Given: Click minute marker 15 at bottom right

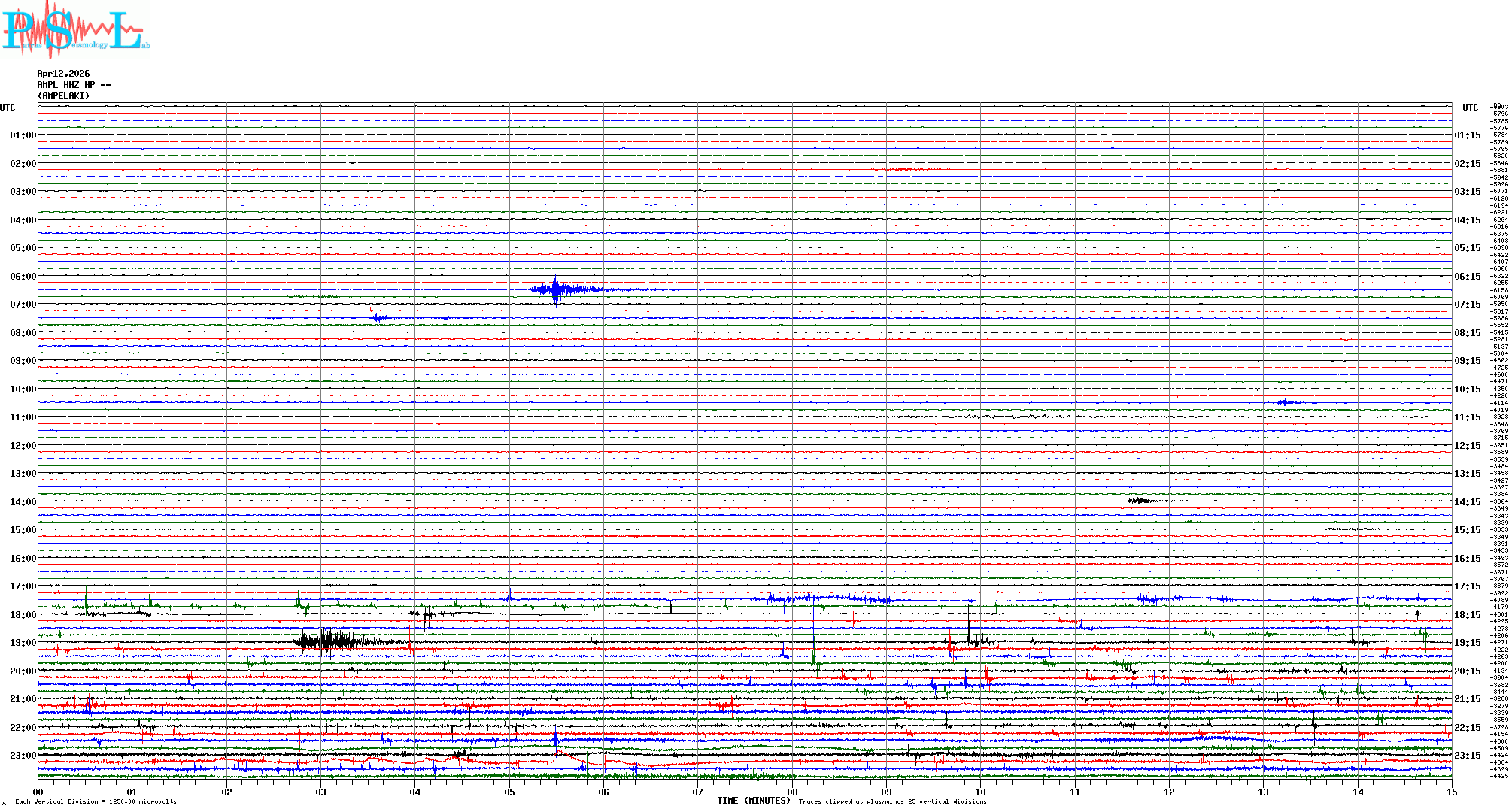Looking at the screenshot, I should click(1451, 792).
